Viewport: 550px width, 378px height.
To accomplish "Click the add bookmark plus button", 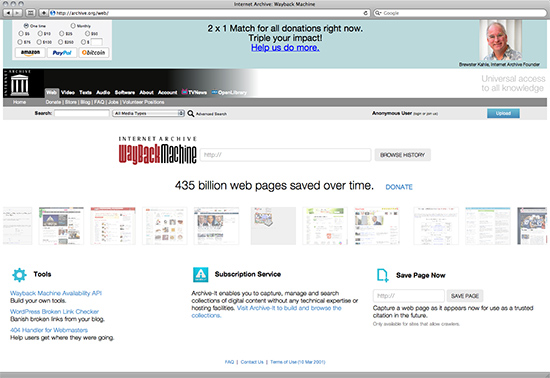I will pos(43,13).
